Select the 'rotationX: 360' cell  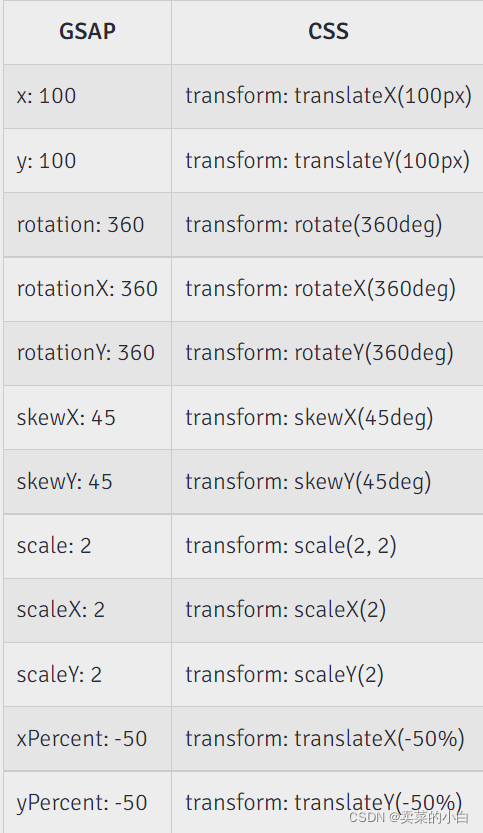(87, 289)
